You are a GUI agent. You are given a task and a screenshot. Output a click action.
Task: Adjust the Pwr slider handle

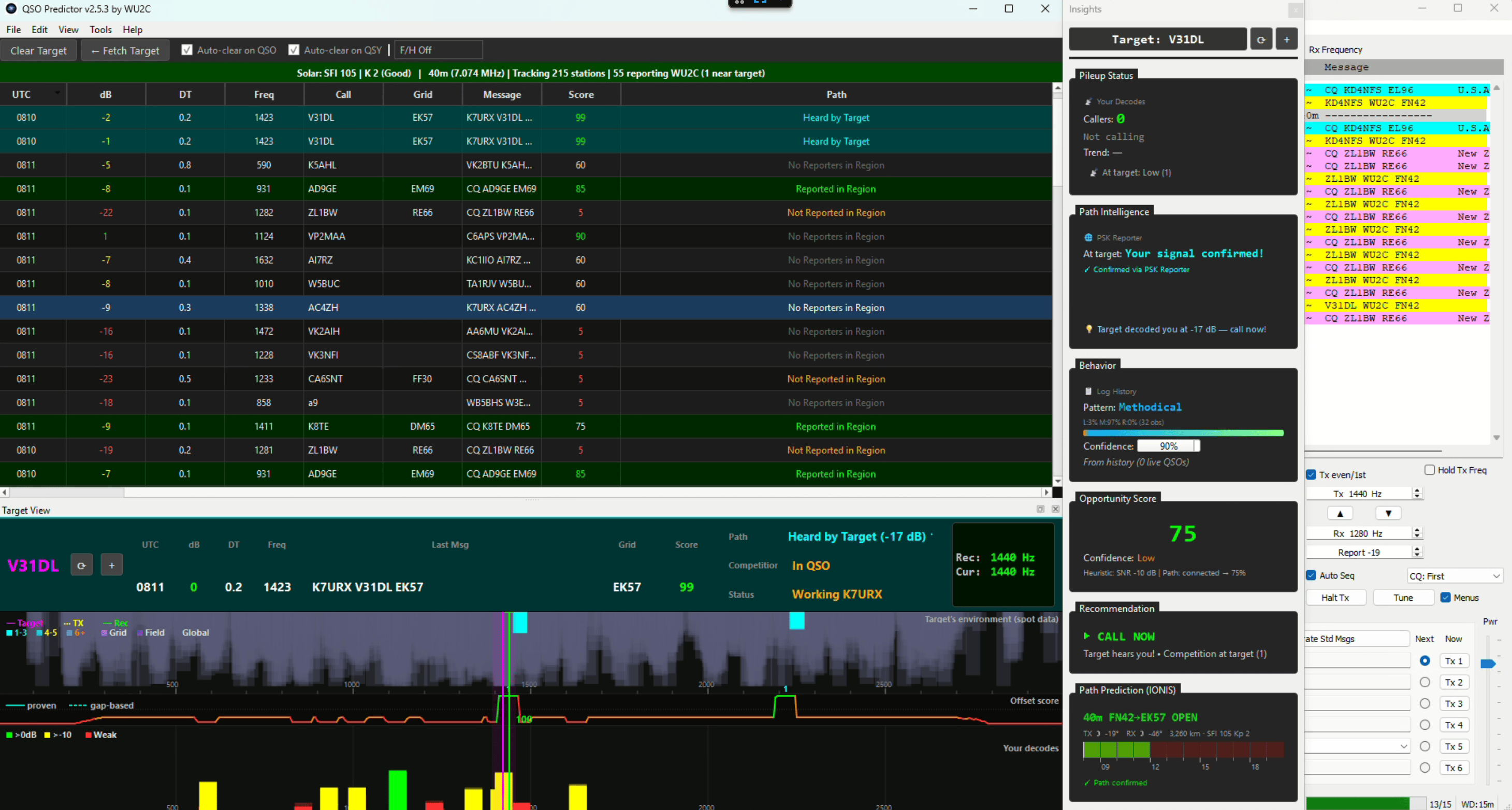coord(1488,663)
